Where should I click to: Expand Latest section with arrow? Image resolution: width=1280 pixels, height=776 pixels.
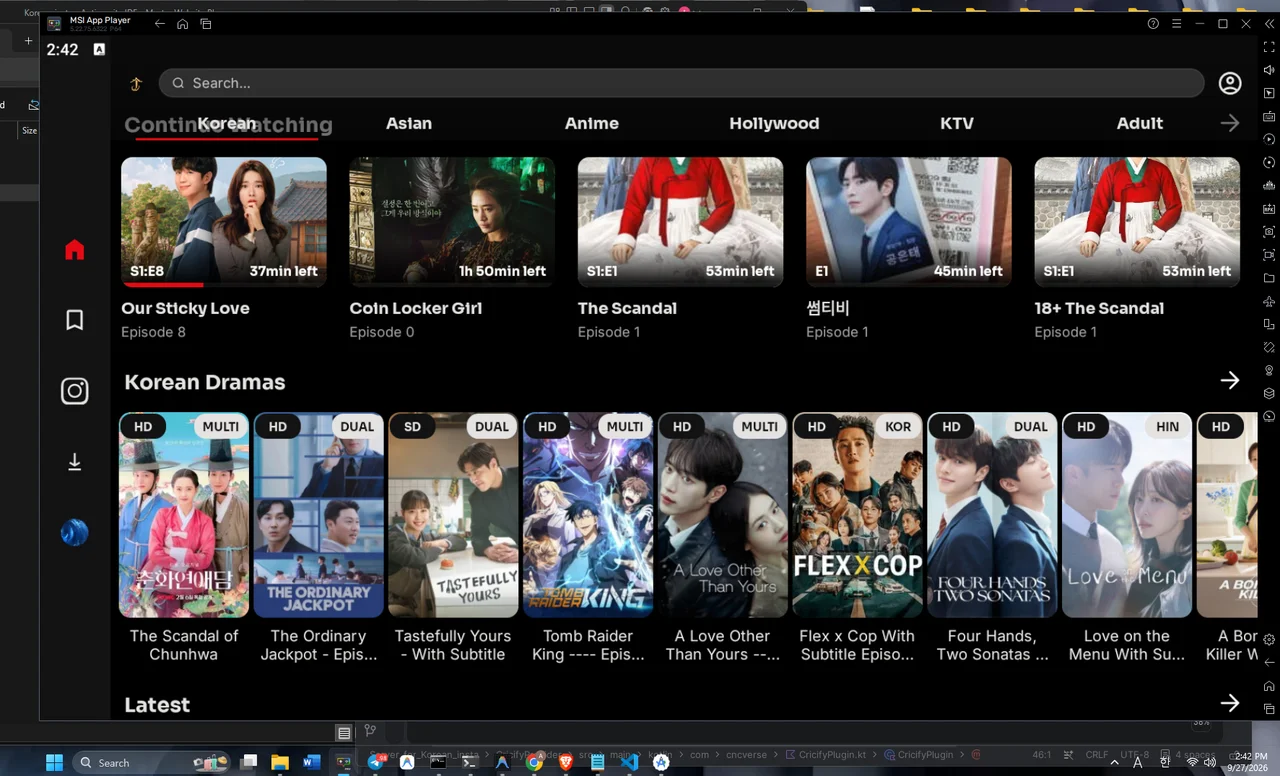tap(1230, 703)
